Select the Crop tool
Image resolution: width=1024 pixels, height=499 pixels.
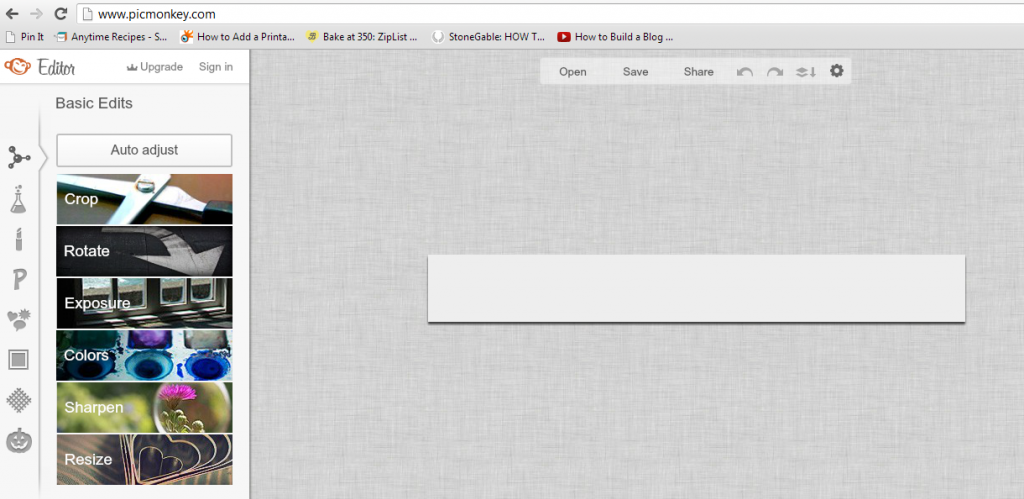[144, 199]
